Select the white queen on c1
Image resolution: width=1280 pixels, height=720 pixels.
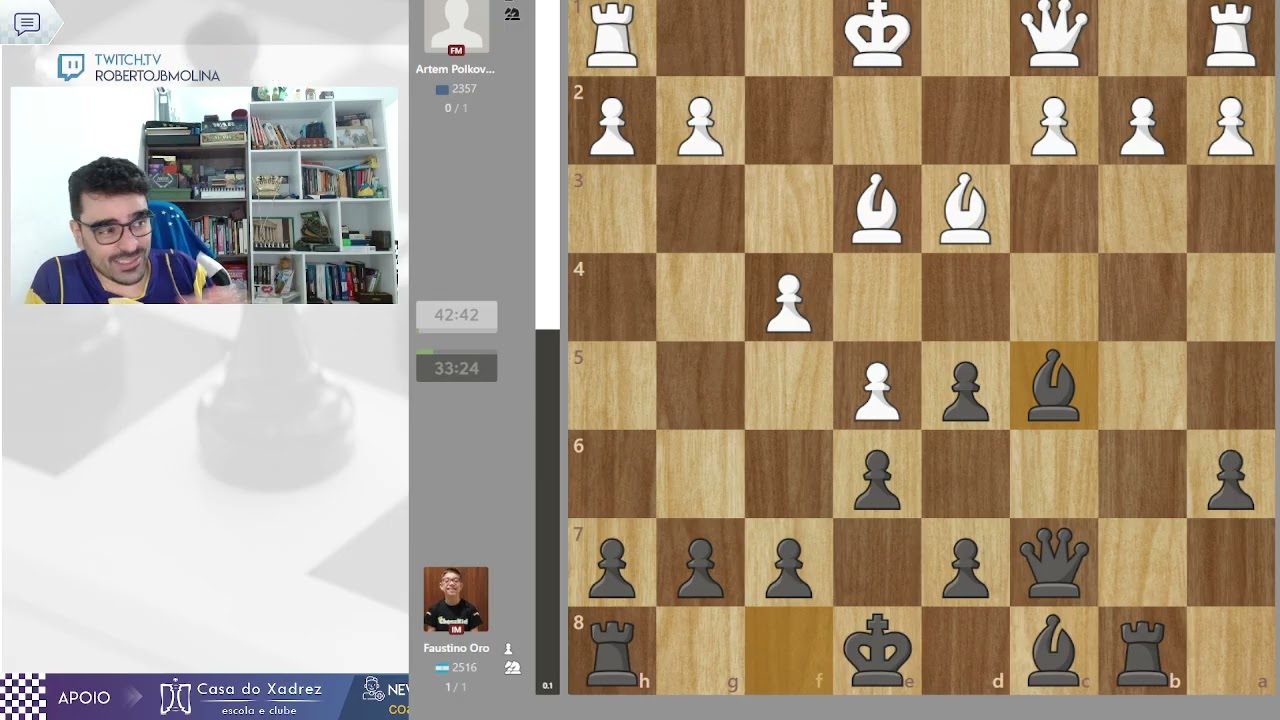(x=1053, y=35)
